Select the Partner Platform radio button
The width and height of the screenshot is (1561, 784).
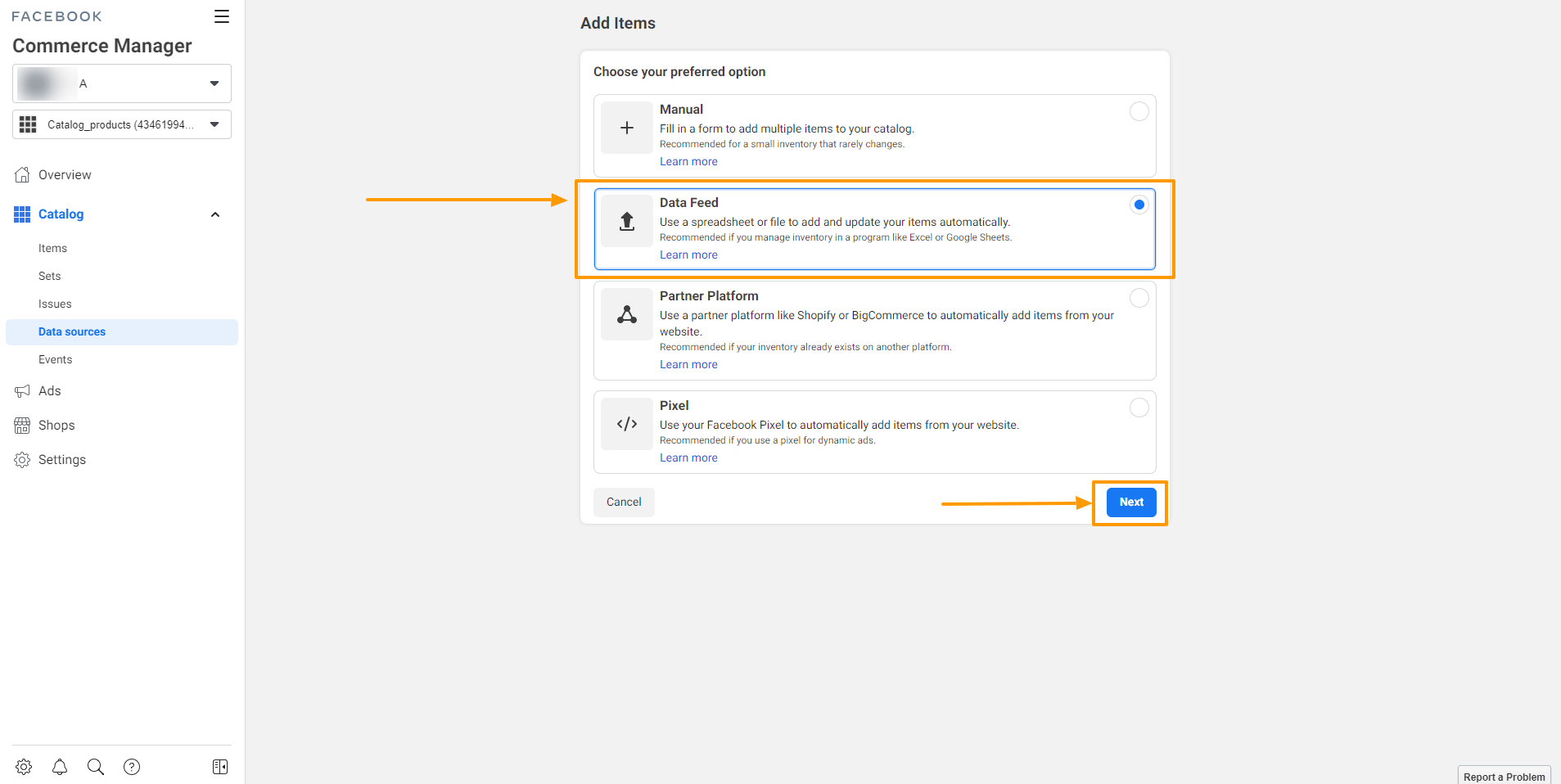1139,298
